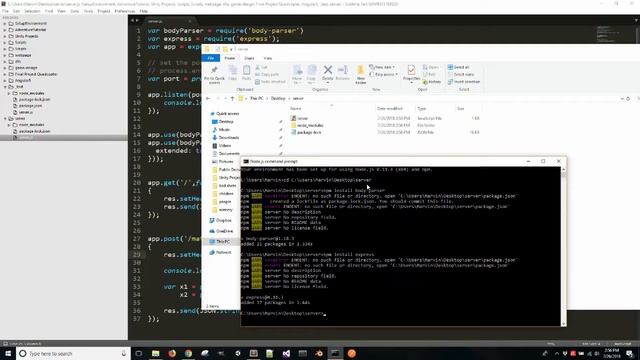Click History in the Explorer Open group
The width and height of the screenshot is (640, 360).
tap(432, 82)
